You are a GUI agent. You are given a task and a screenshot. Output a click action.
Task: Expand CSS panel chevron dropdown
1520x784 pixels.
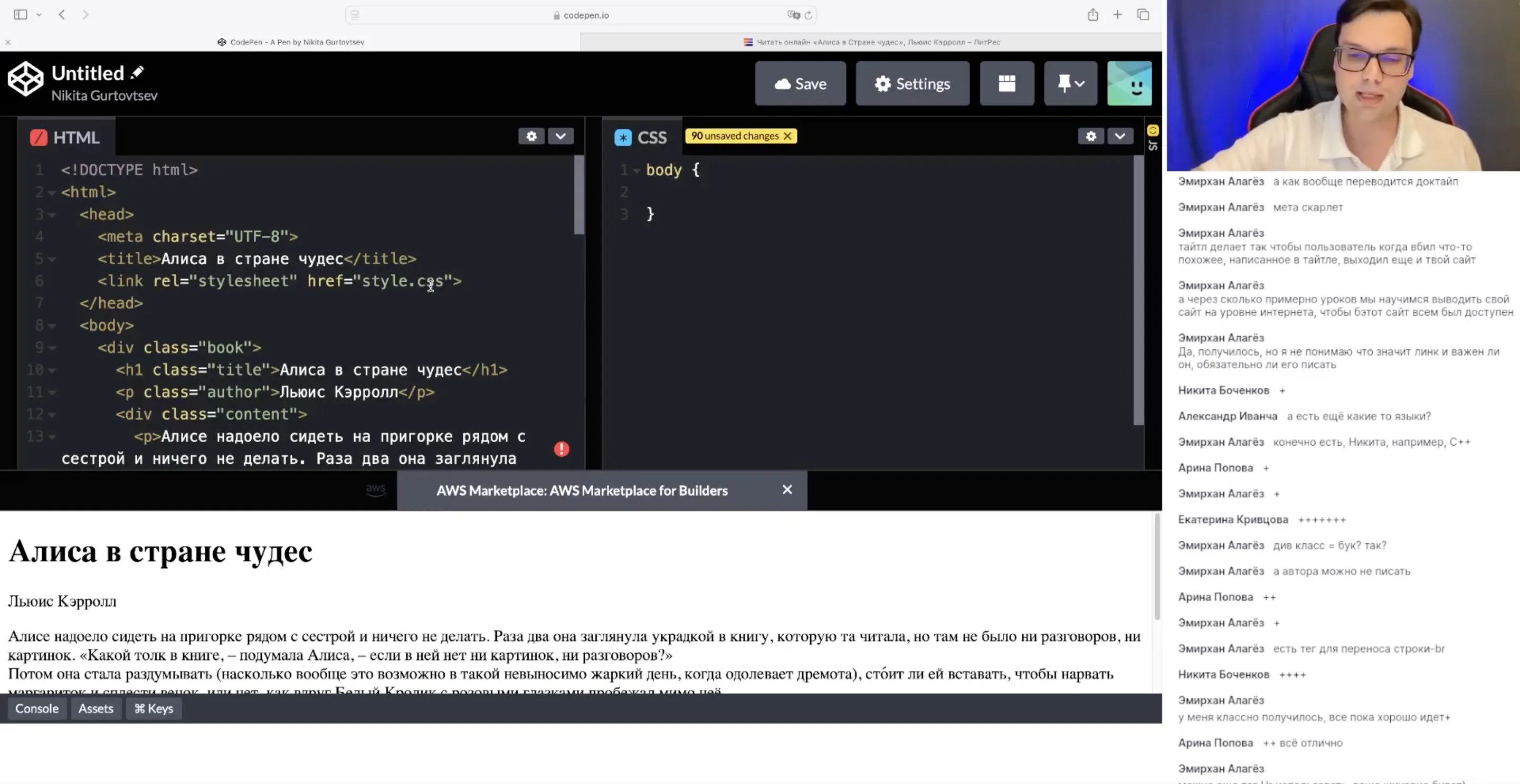[1119, 136]
